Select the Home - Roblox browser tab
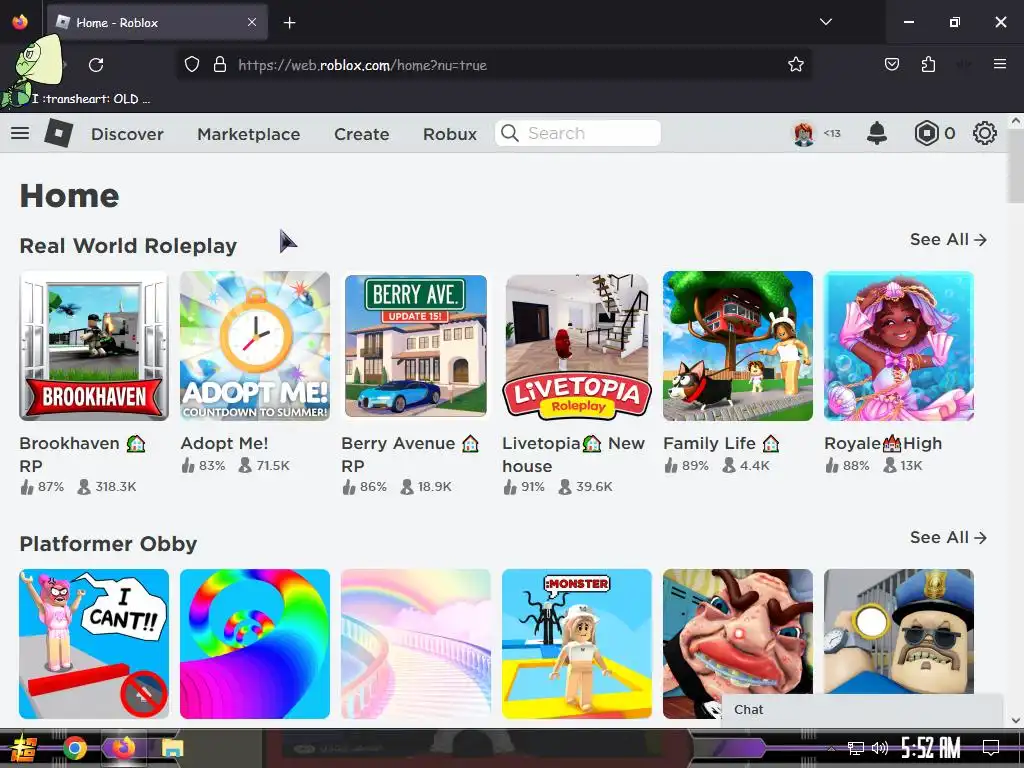The image size is (1024, 768). pyautogui.click(x=157, y=23)
